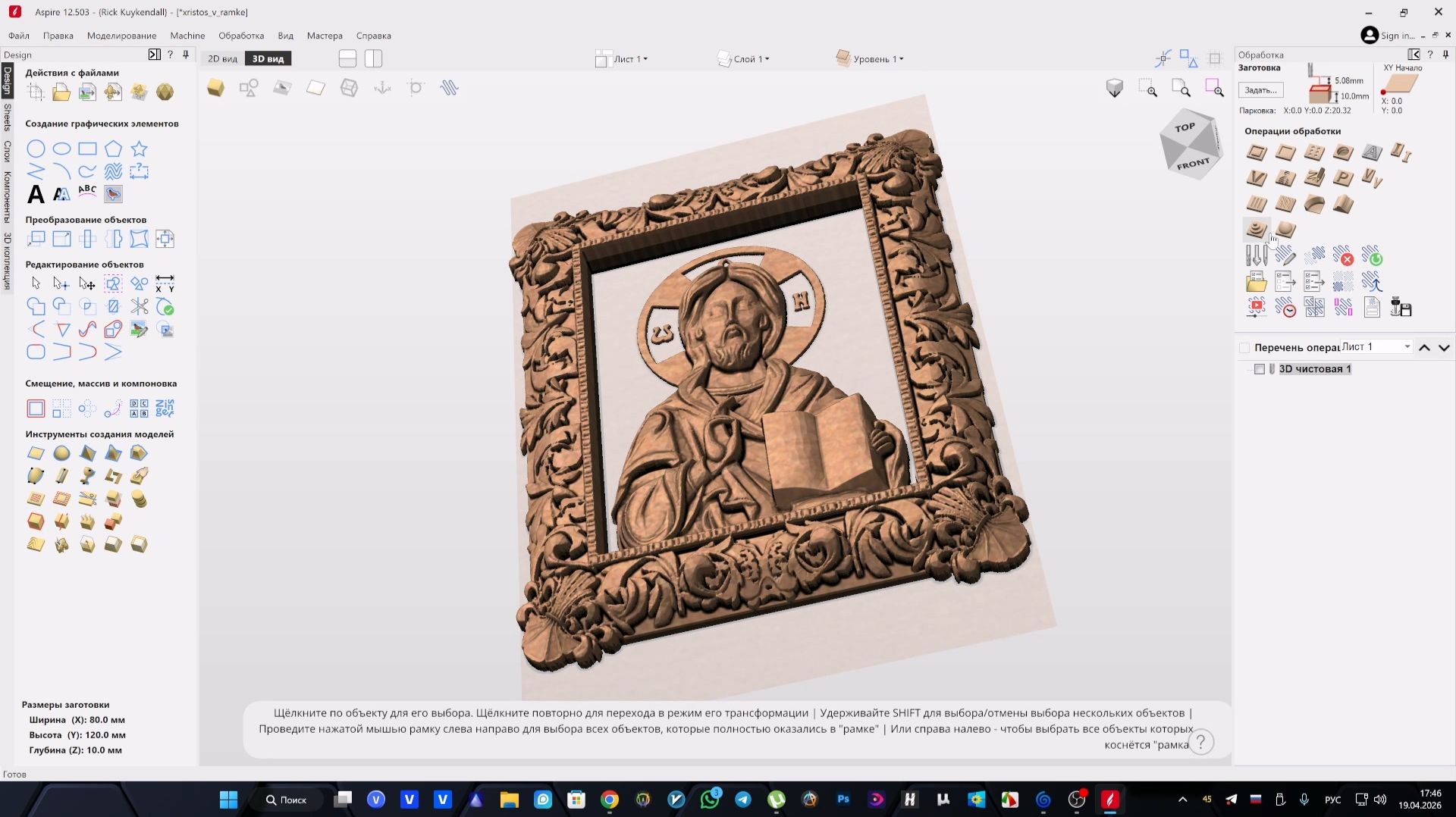The width and height of the screenshot is (1456, 817).
Task: Open the Pocket toolpath operation
Action: click(1285, 153)
